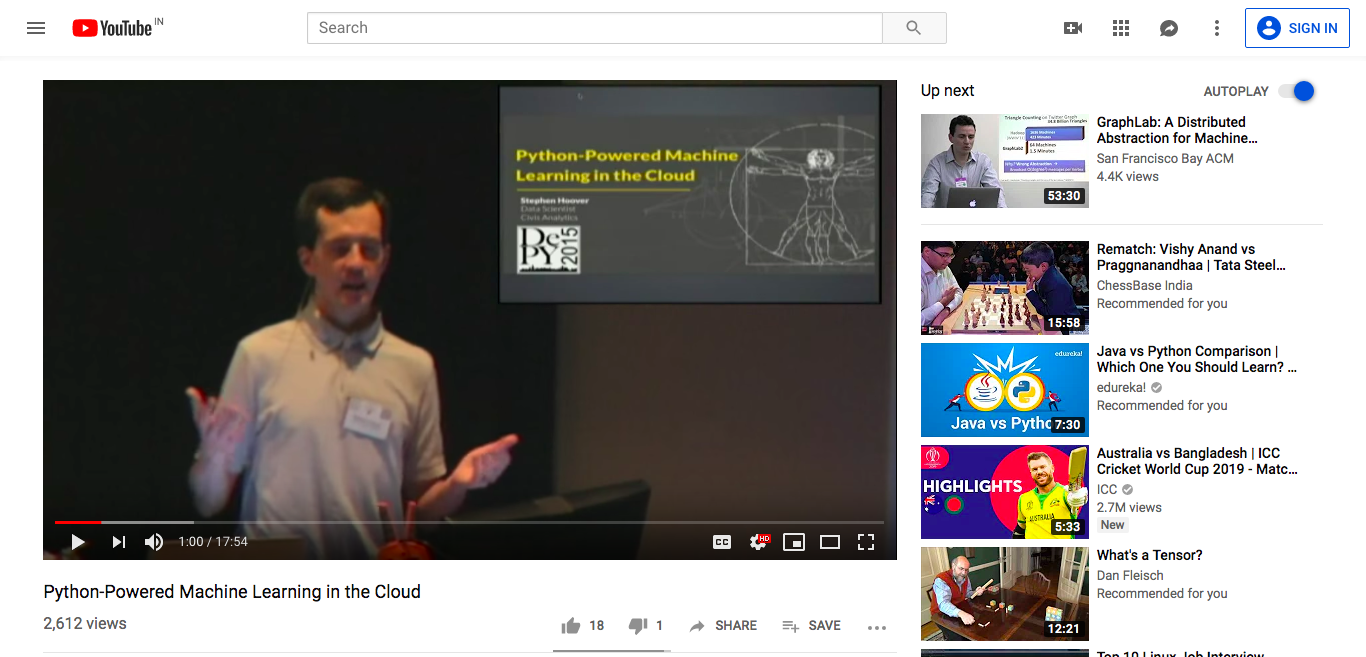The height and width of the screenshot is (657, 1366).
Task: Open more actions ellipsis below video
Action: 877,627
